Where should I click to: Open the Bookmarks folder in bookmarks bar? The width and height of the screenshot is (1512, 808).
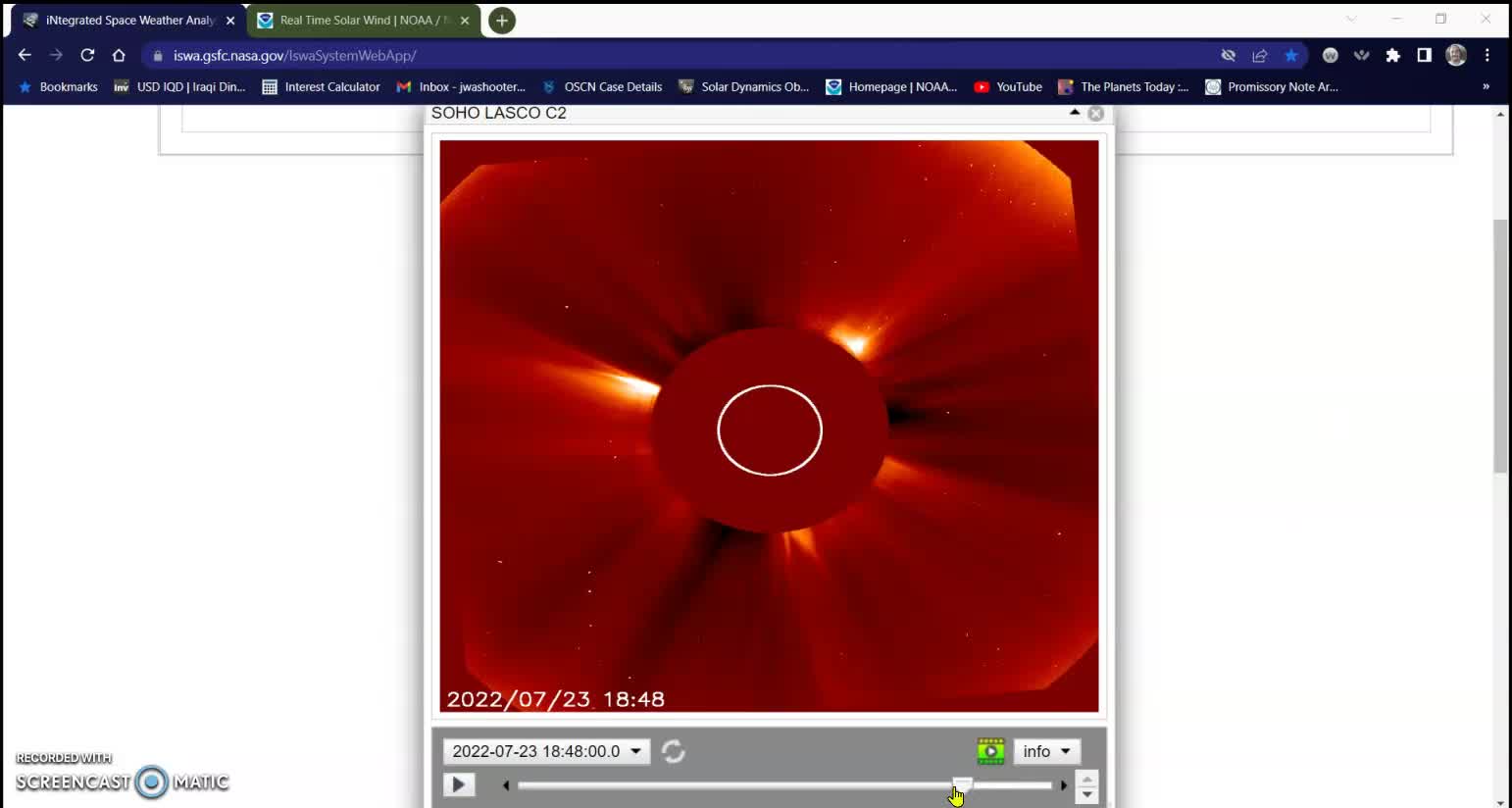[58, 86]
